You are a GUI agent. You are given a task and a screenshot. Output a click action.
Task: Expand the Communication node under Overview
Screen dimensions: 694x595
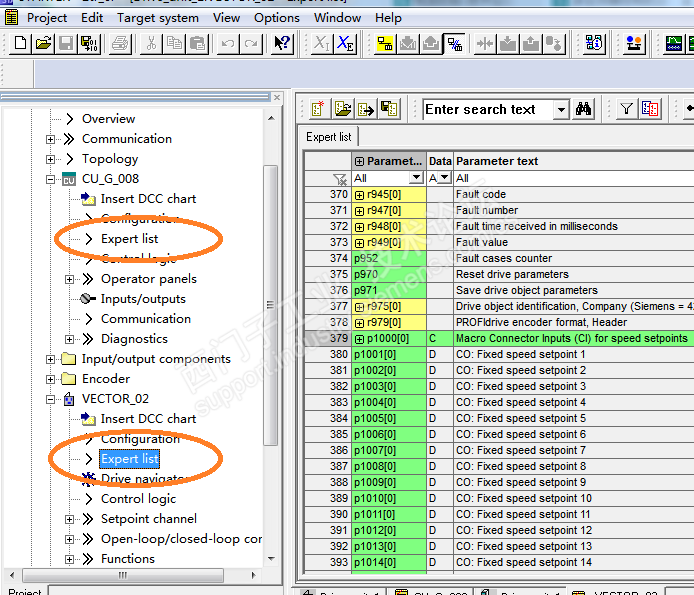50,139
